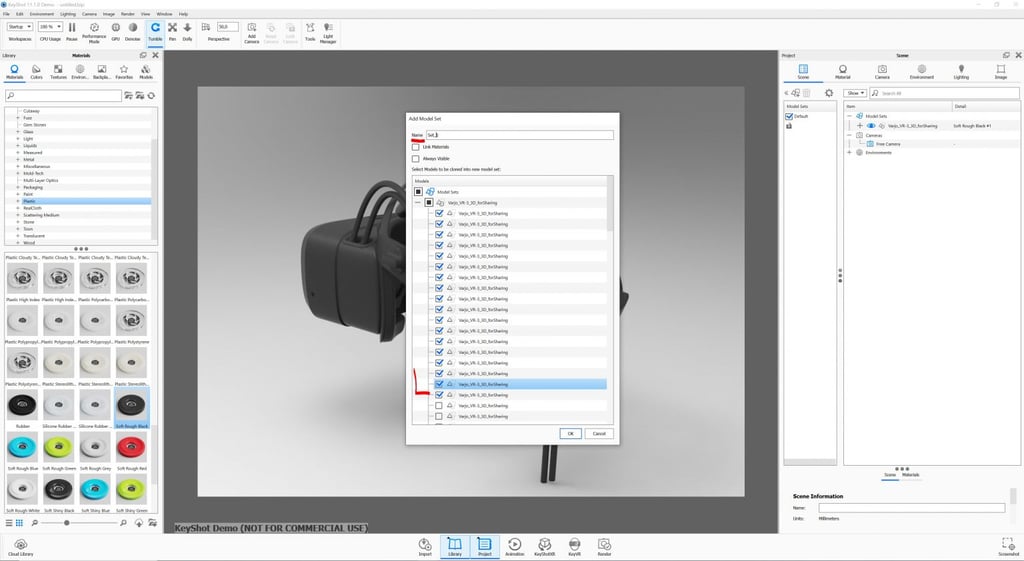The image size is (1024, 561).
Task: Open the Import icon in bottom toolbar
Action: 425,545
